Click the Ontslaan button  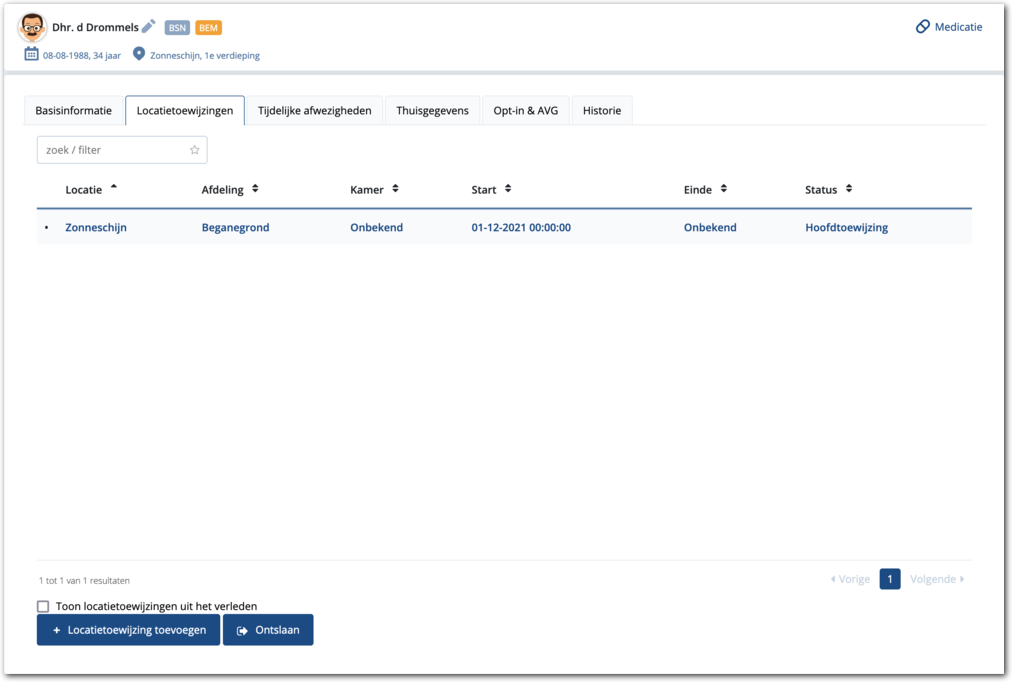tap(268, 630)
